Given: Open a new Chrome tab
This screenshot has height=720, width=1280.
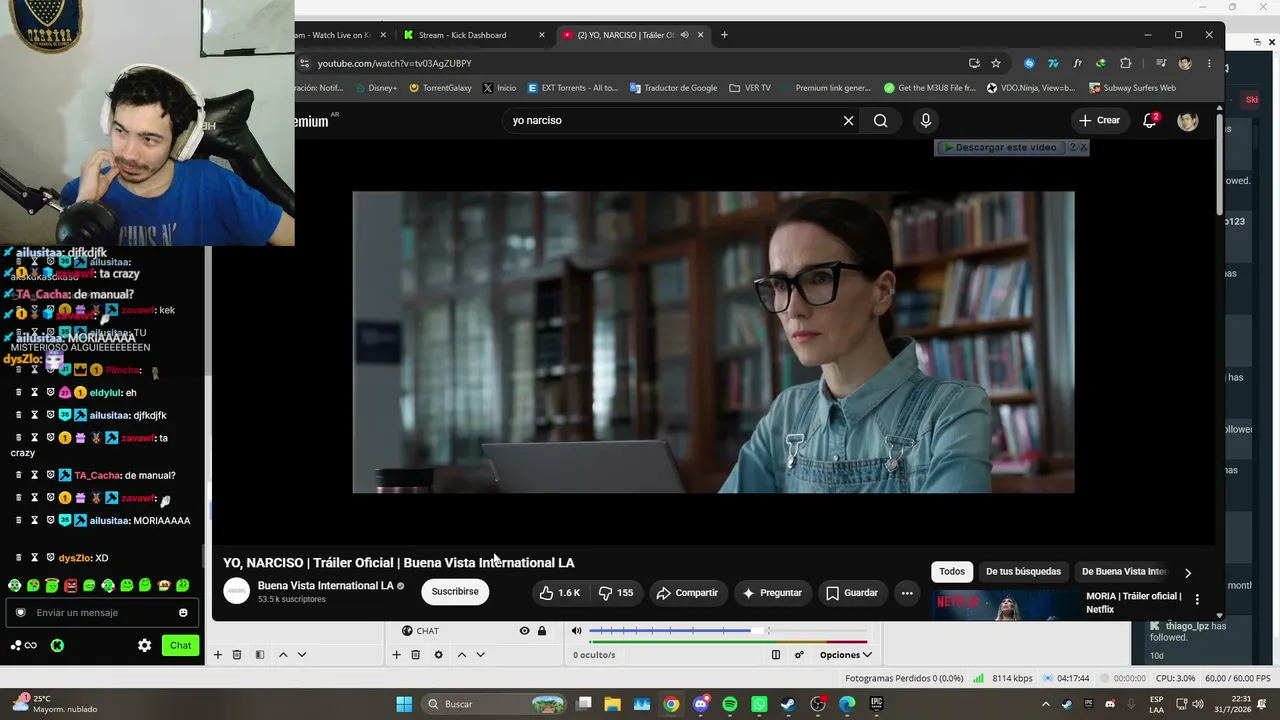Looking at the screenshot, I should click(724, 35).
